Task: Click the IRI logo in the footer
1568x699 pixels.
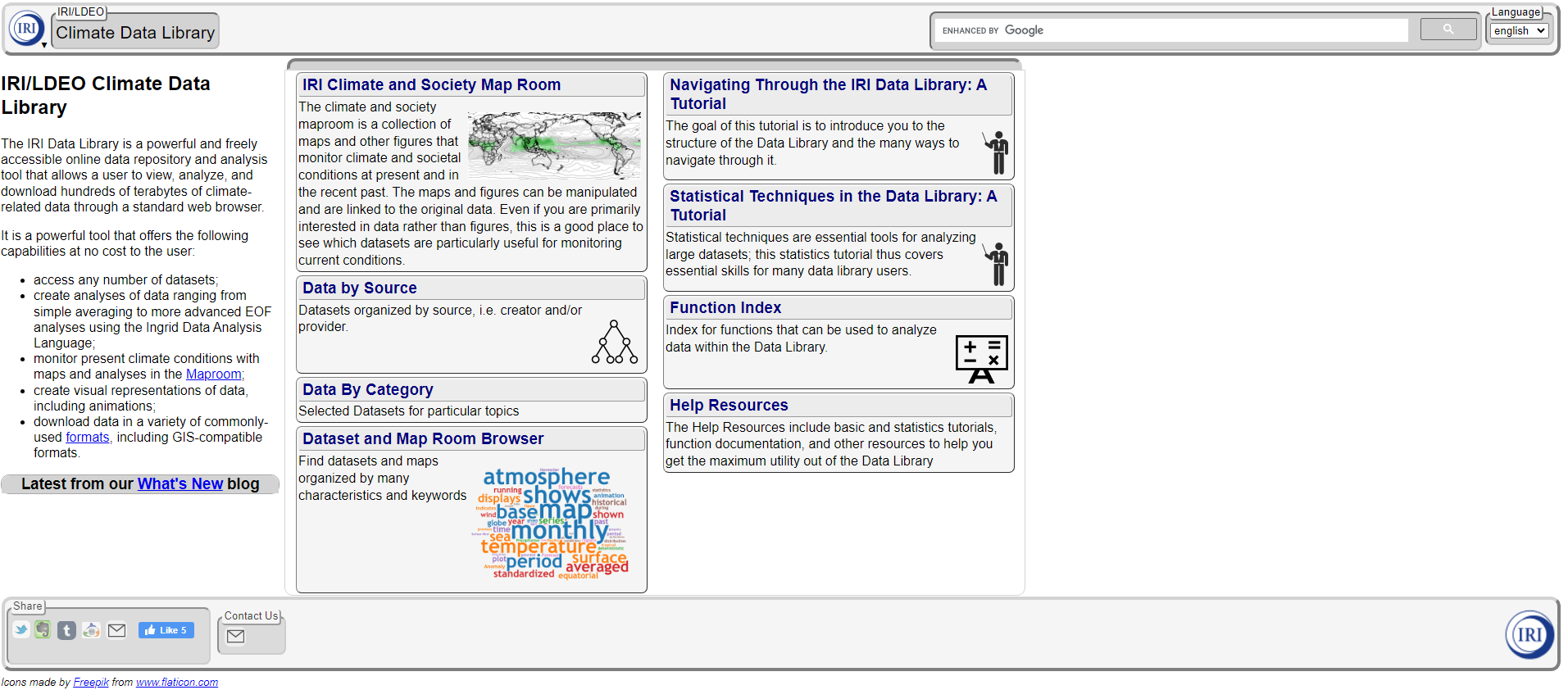Action: click(1529, 634)
